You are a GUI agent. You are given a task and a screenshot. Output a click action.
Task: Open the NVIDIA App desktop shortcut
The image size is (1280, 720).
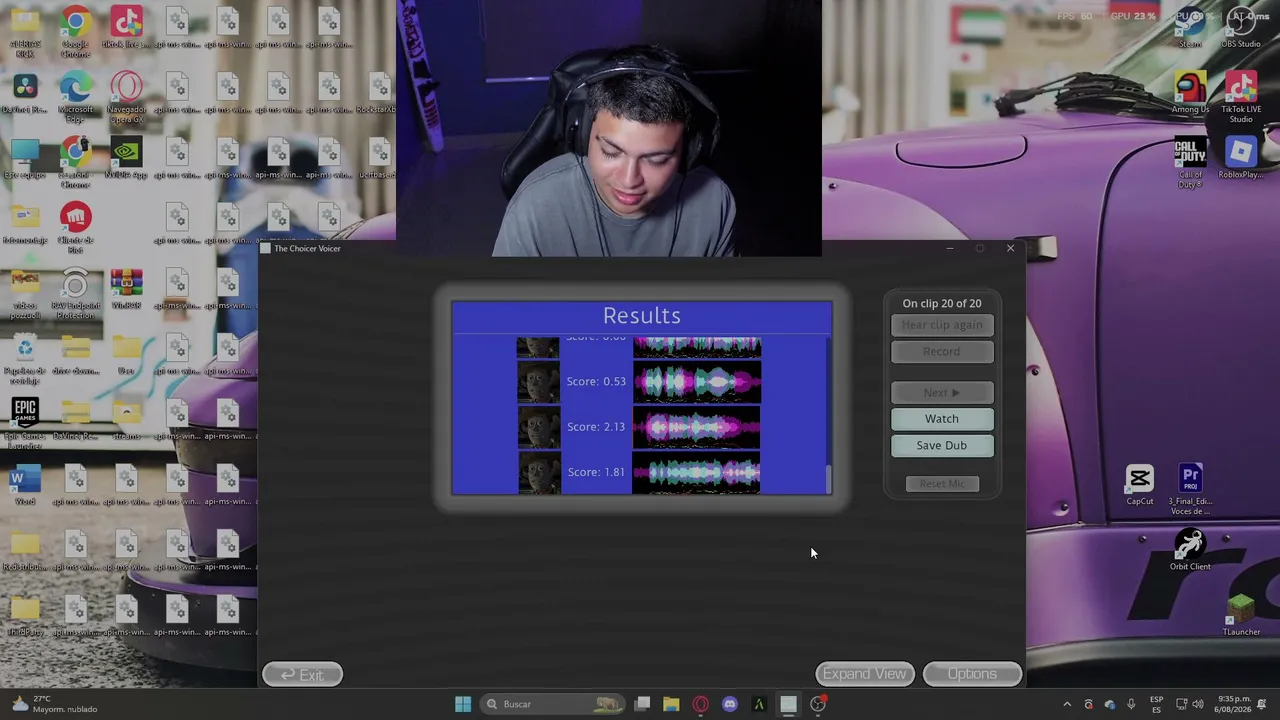pyautogui.click(x=127, y=159)
